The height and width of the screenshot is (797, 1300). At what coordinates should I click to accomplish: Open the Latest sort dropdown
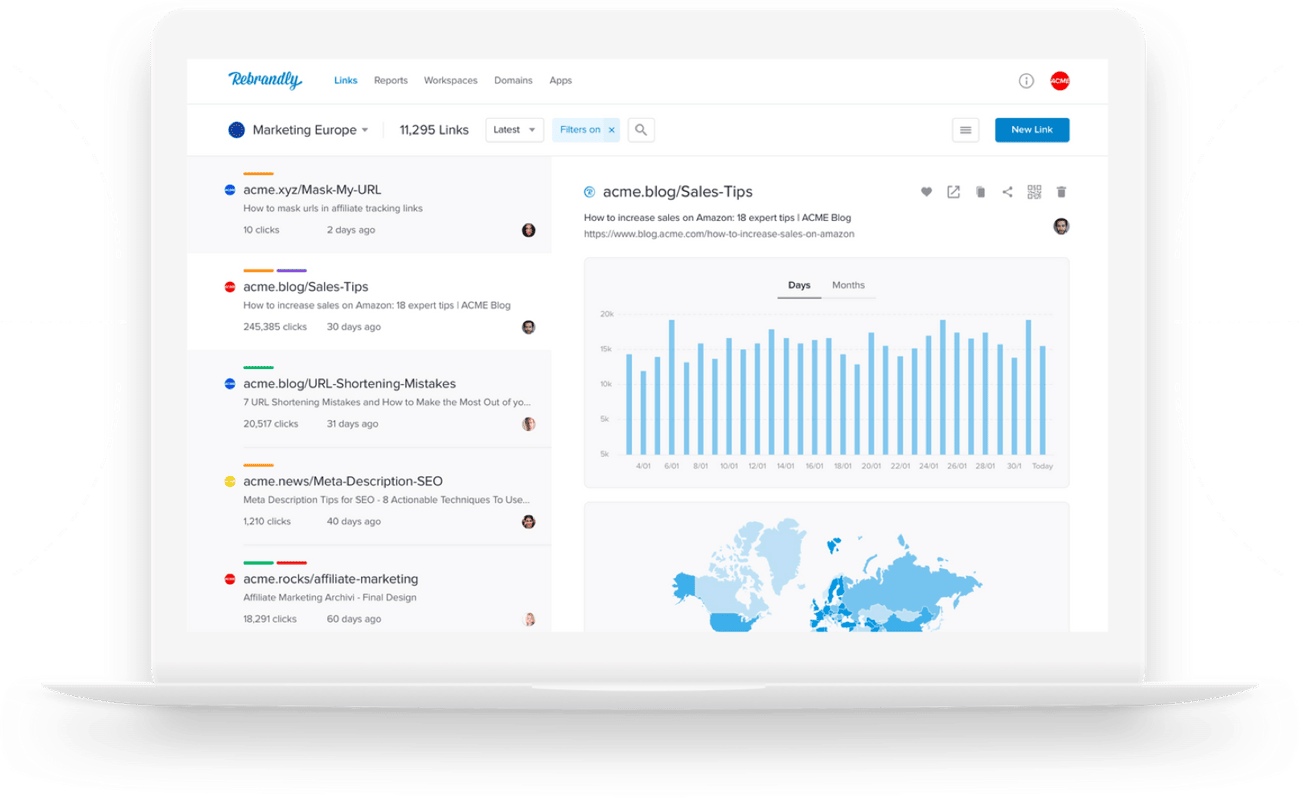[x=514, y=130]
